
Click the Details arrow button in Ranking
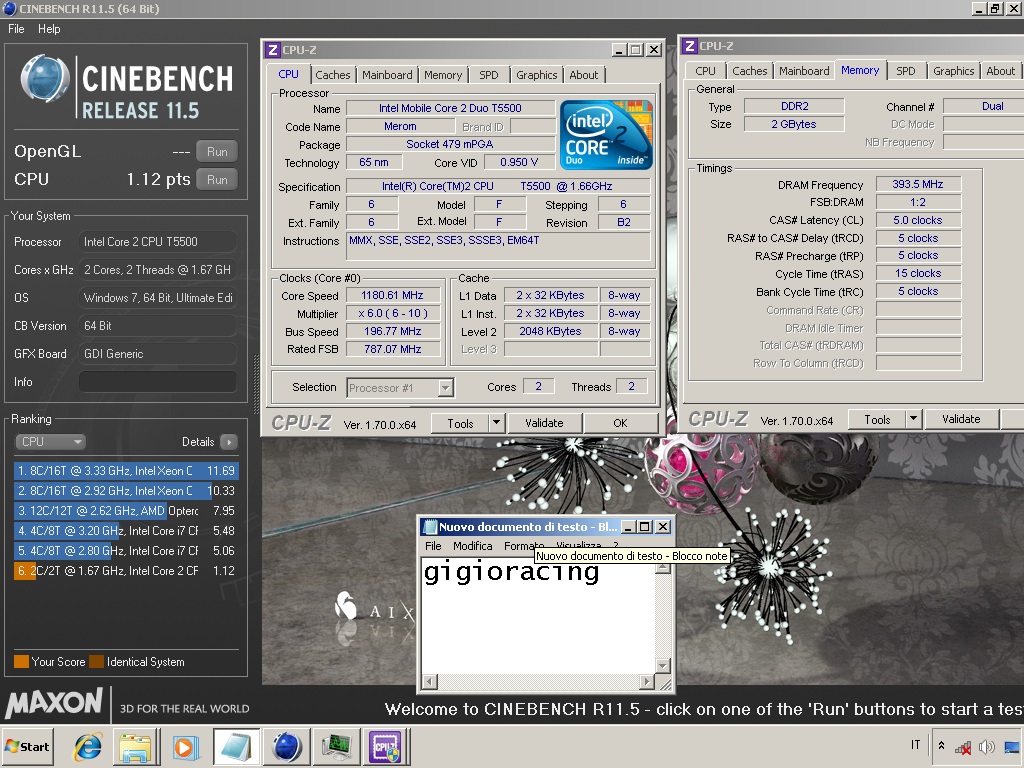(x=229, y=442)
